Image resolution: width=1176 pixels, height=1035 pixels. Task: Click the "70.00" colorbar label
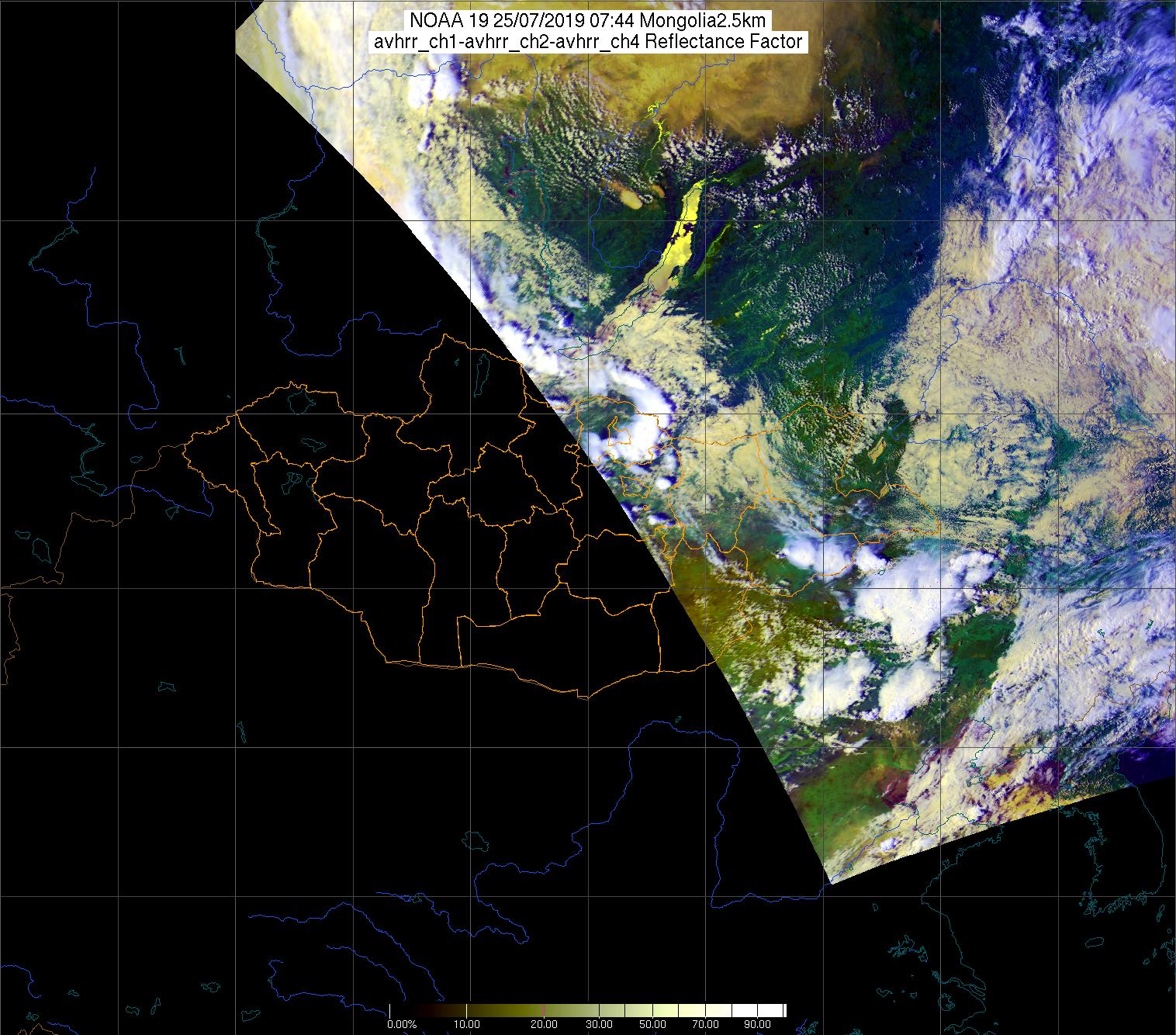coord(705,1024)
